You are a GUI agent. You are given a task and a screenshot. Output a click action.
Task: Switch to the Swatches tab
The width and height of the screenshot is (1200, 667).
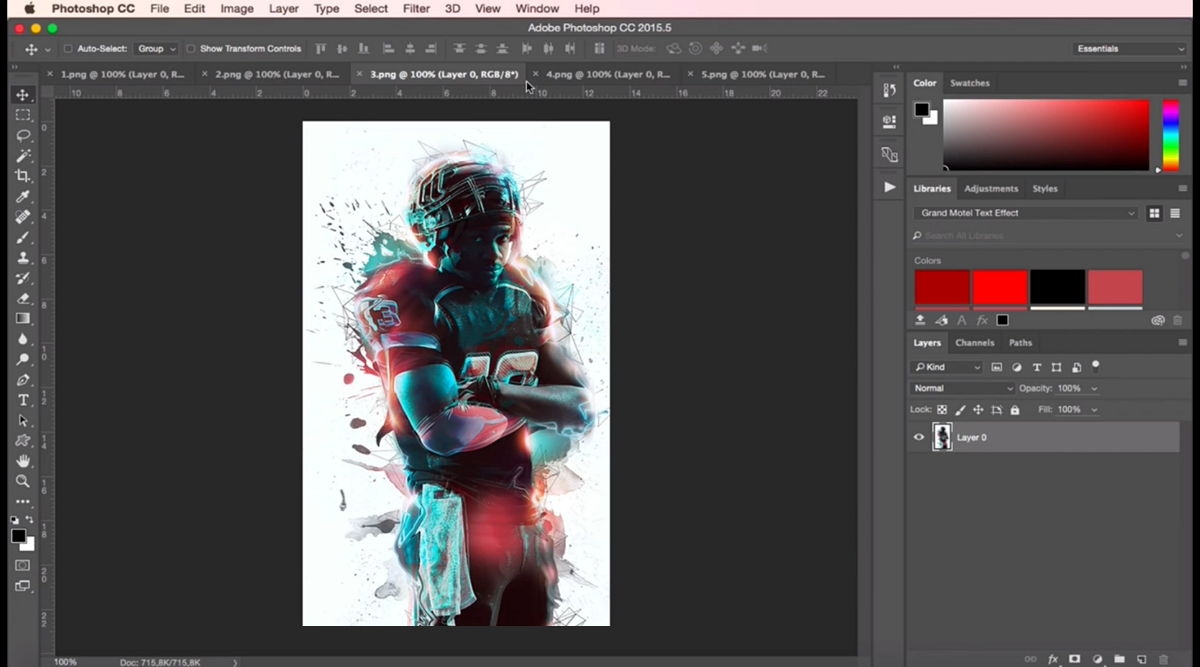tap(969, 83)
